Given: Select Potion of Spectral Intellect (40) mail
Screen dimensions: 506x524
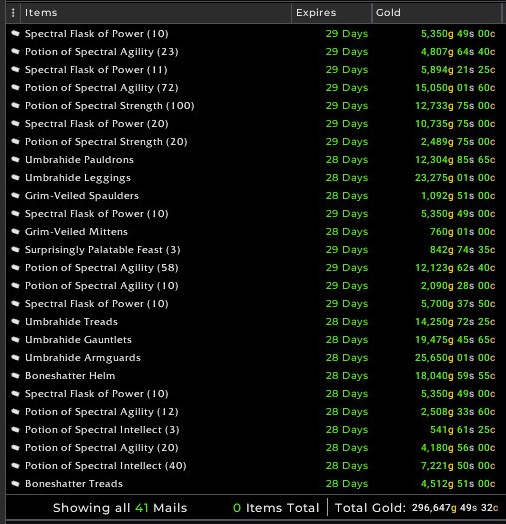Looking at the screenshot, I should click(254, 466).
